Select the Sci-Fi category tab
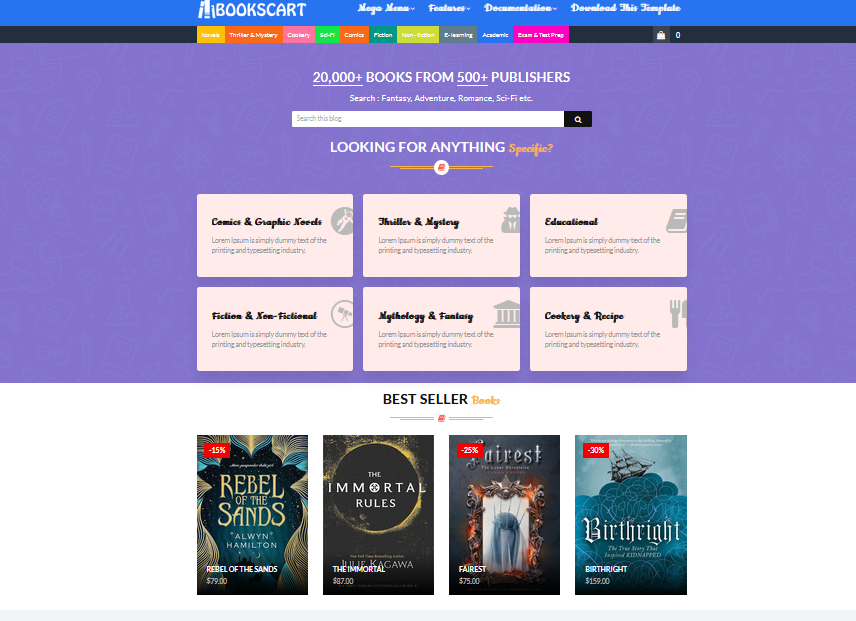The height and width of the screenshot is (621, 856). 328,34
